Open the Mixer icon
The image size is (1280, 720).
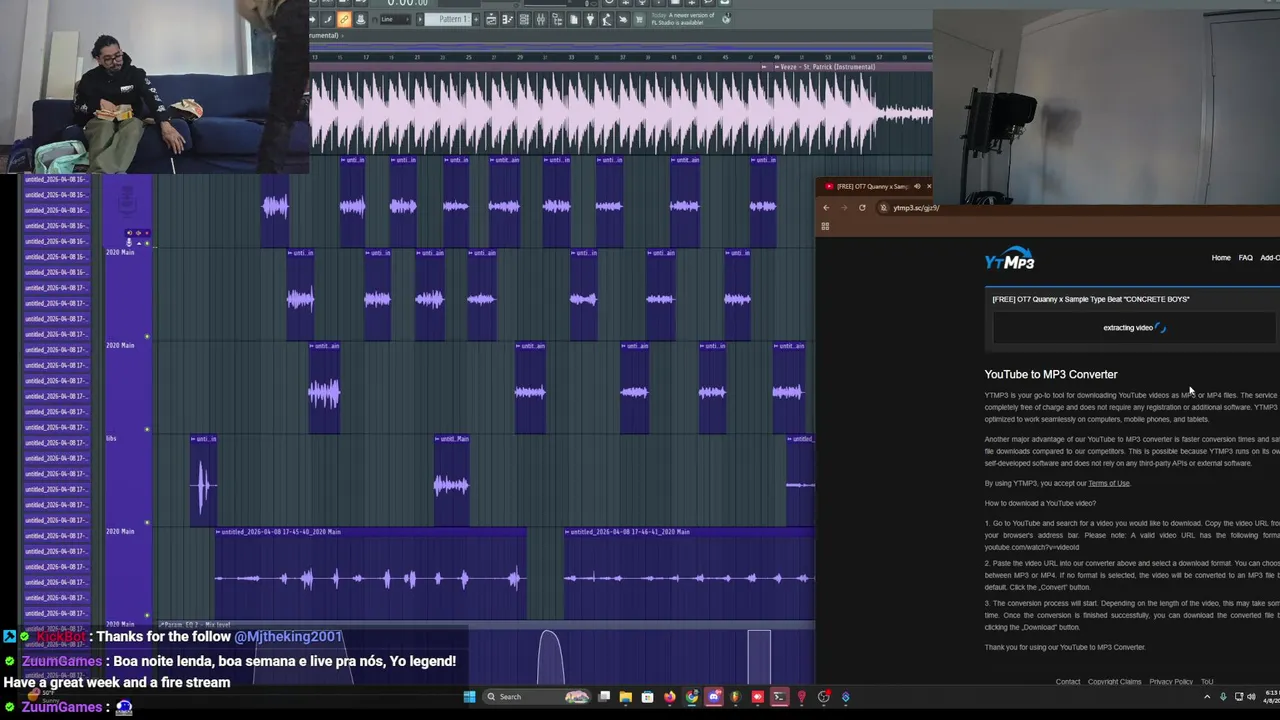coord(540,19)
